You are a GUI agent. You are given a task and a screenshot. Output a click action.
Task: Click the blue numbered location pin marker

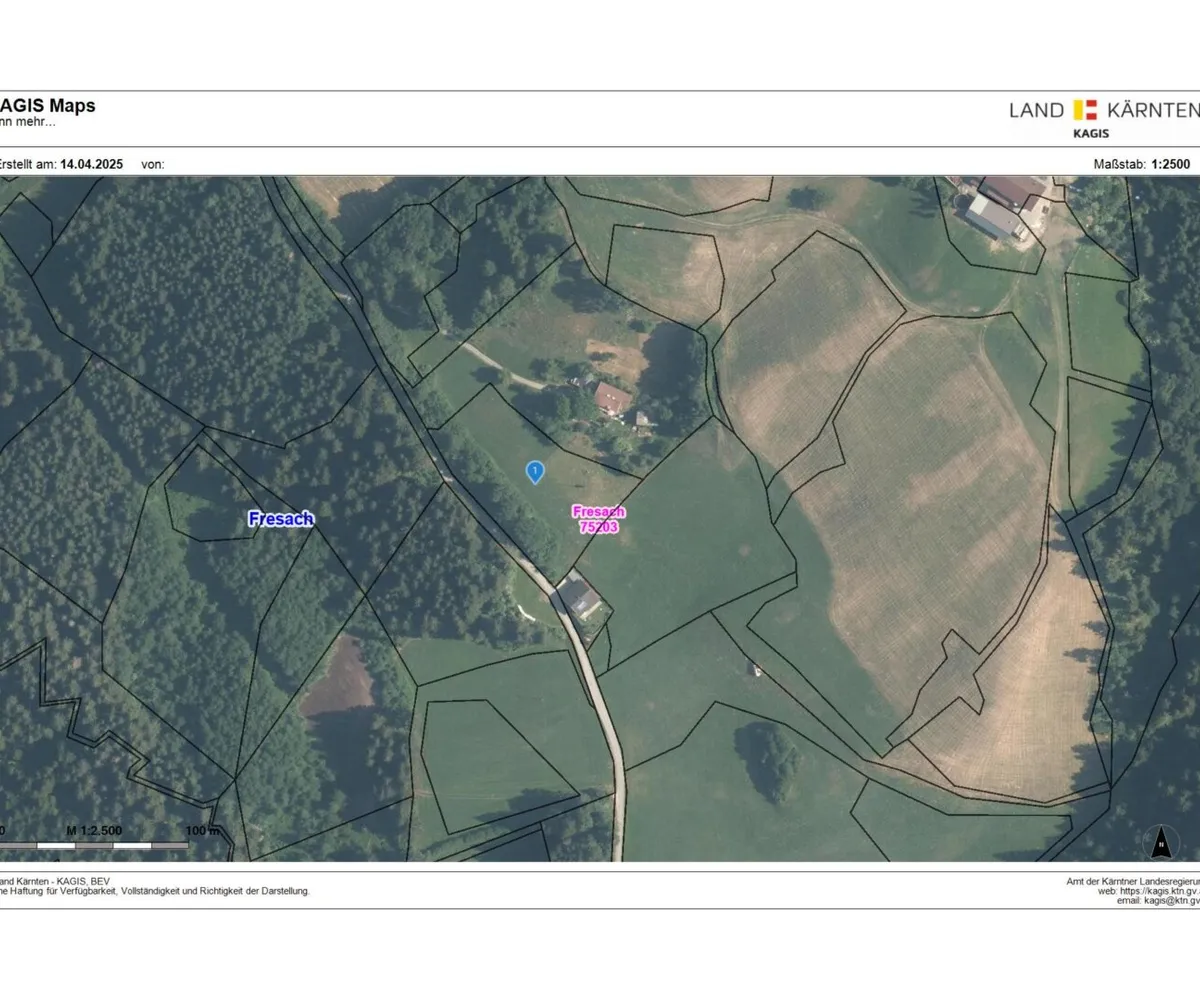pos(535,471)
